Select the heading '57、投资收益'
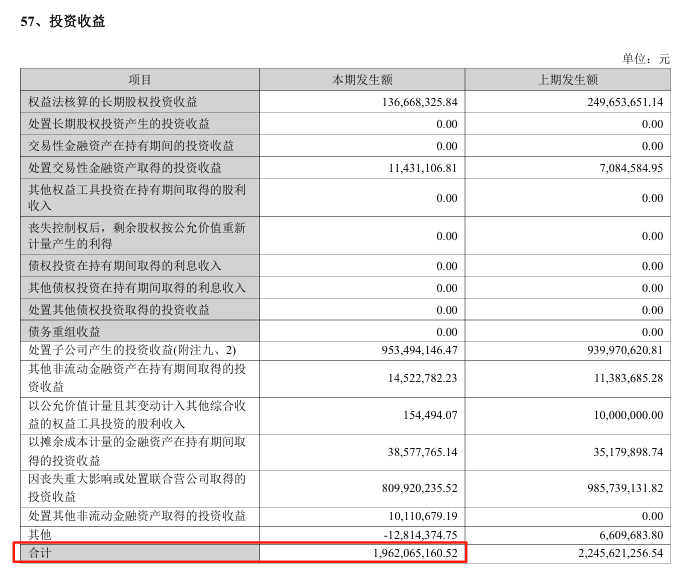This screenshot has width=680, height=573. click(x=63, y=21)
